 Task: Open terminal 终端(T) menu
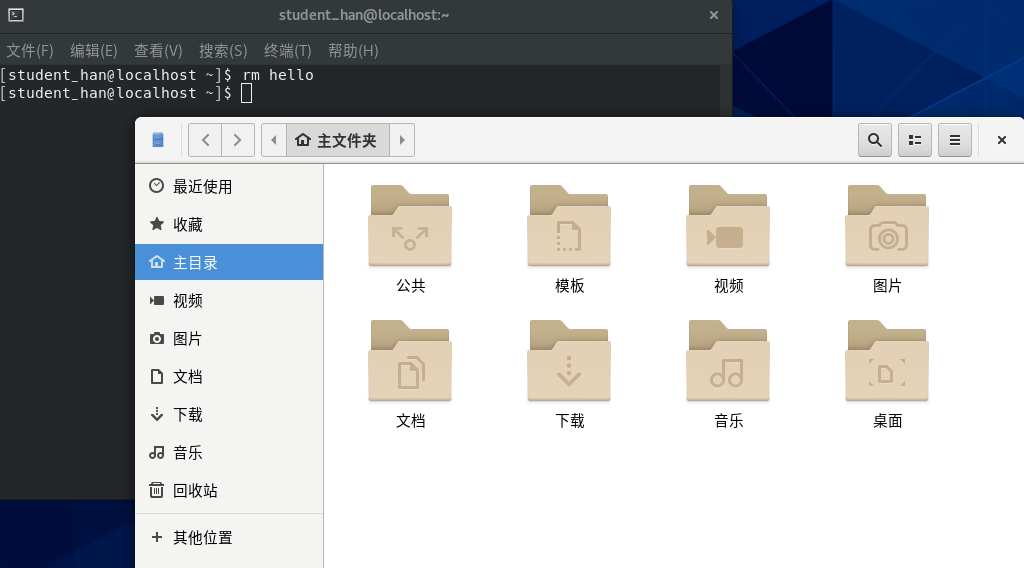click(x=288, y=50)
